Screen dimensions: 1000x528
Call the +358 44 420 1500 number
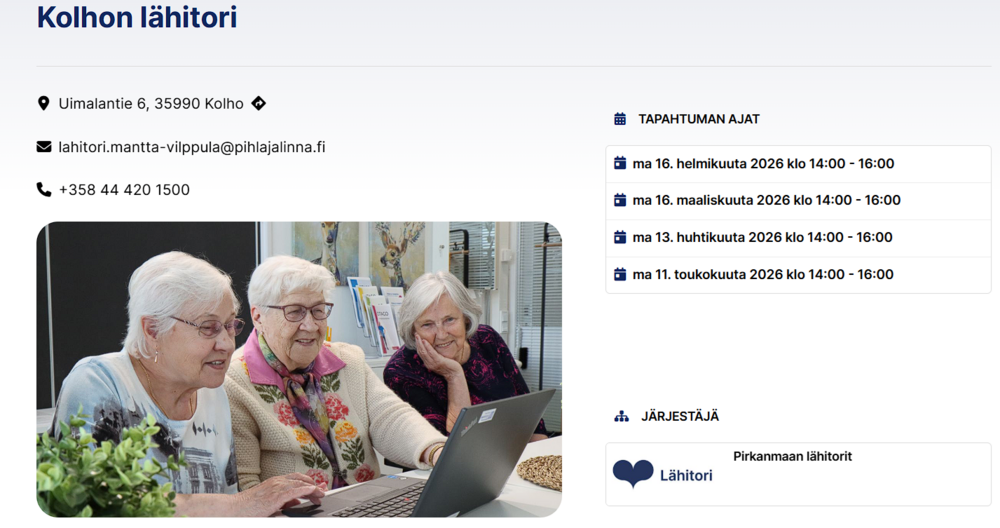point(124,190)
